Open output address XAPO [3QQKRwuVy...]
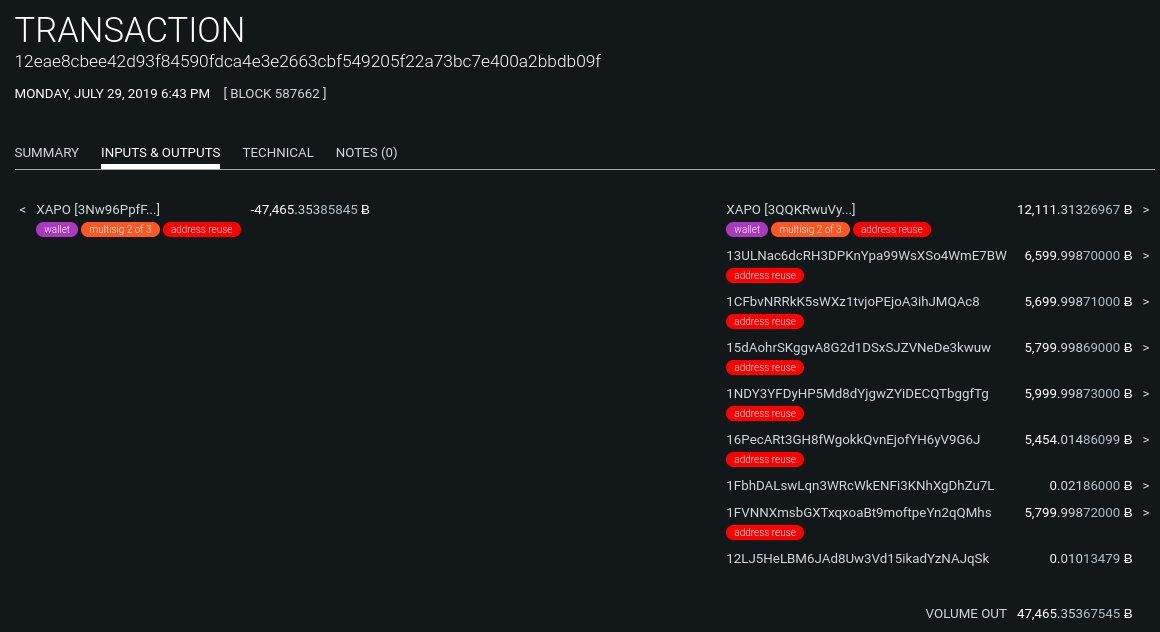Screen dimensions: 1160x632 click(791, 209)
